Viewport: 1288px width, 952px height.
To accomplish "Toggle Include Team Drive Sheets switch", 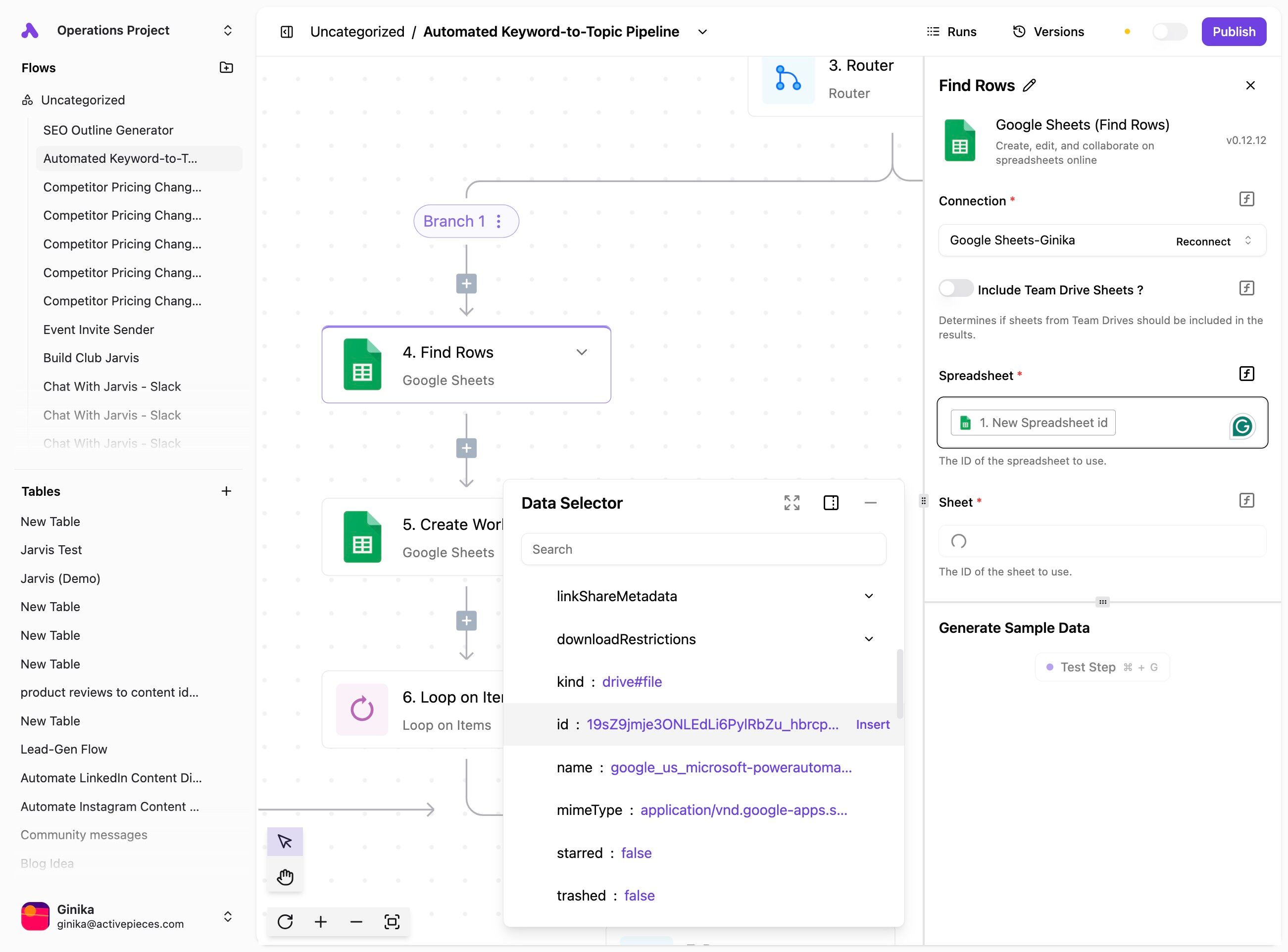I will (955, 288).
